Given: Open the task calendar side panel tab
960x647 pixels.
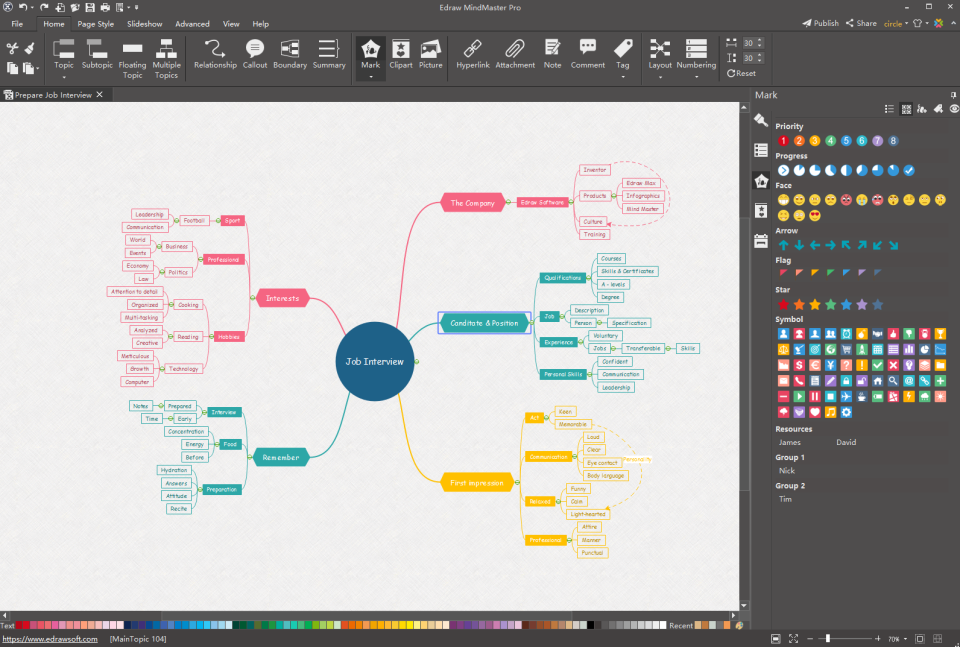Looking at the screenshot, I should [761, 241].
